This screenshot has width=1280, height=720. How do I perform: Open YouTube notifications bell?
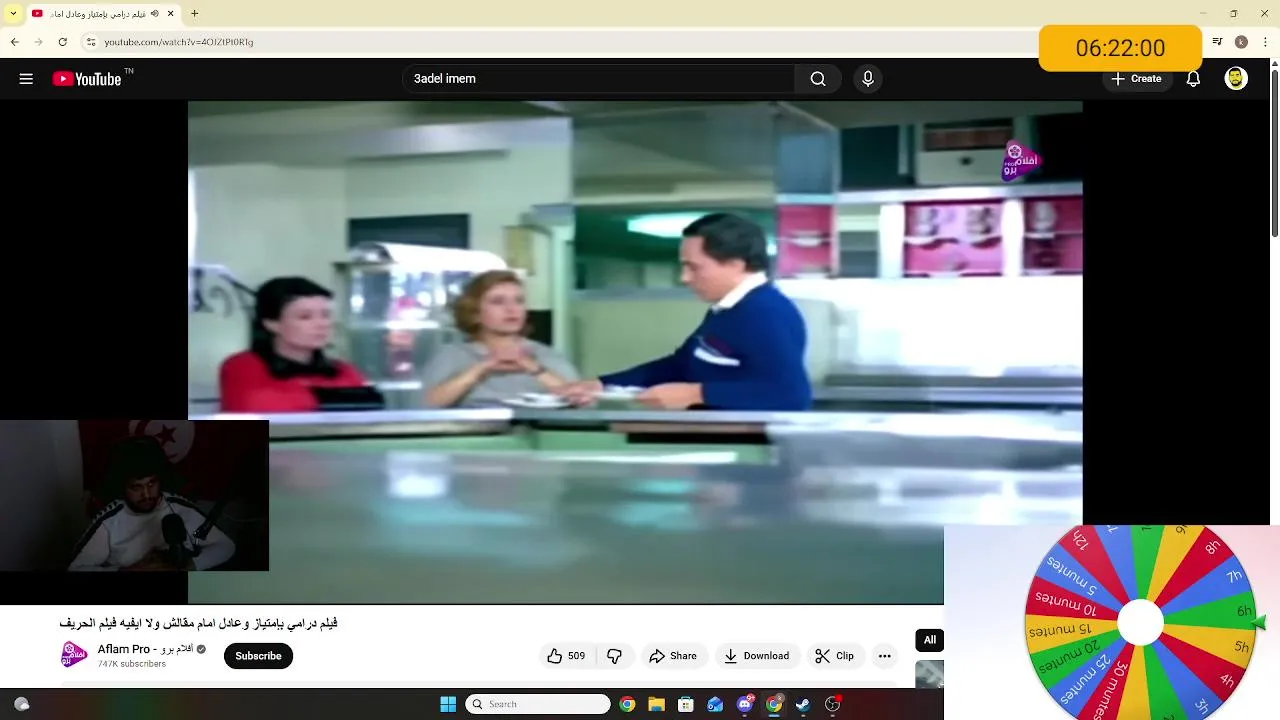(1193, 79)
